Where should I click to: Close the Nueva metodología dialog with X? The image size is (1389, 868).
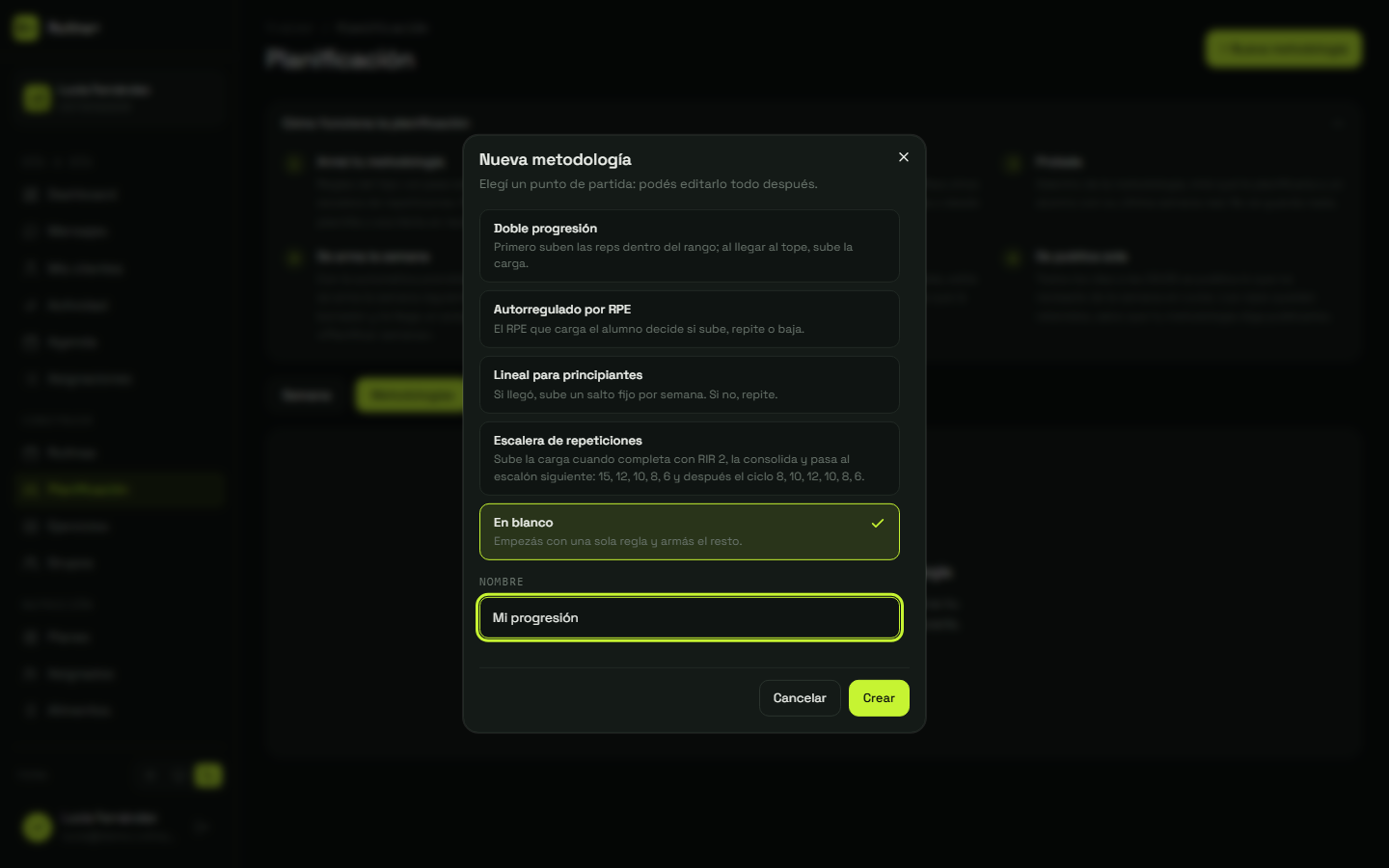pos(904,157)
